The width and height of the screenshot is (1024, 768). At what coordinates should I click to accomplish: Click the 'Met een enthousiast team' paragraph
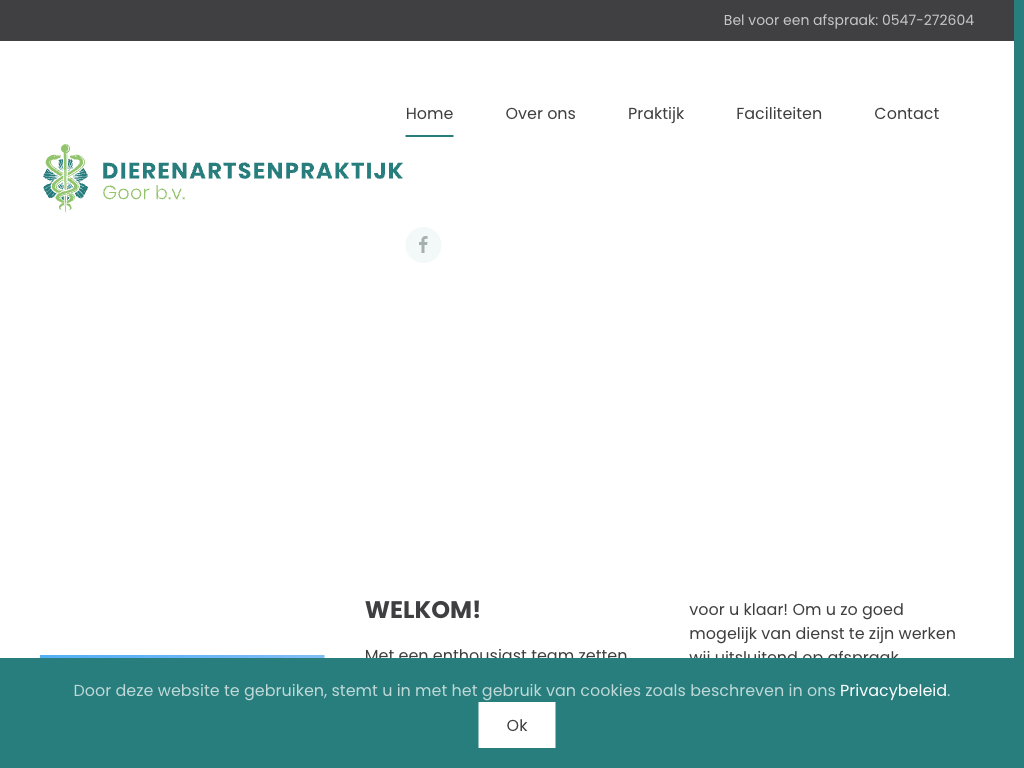click(495, 652)
